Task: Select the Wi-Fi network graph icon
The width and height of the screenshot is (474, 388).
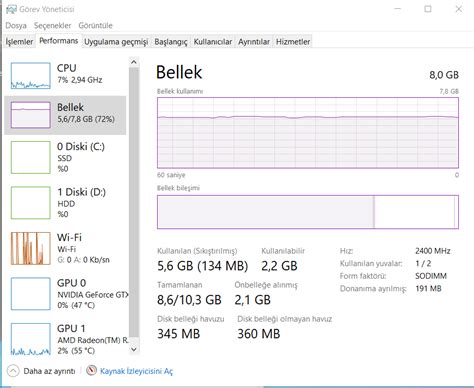Action: (31, 248)
